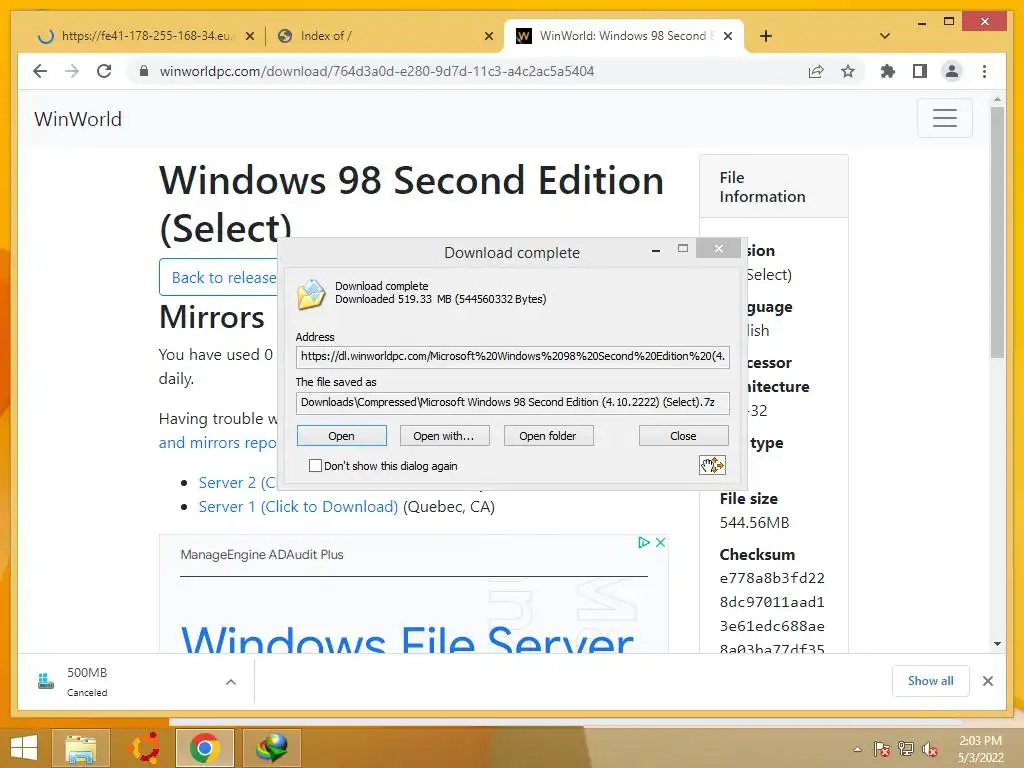Click the ManageEngine ADAudit Plus ad text
This screenshot has height=768, width=1024.
[262, 554]
